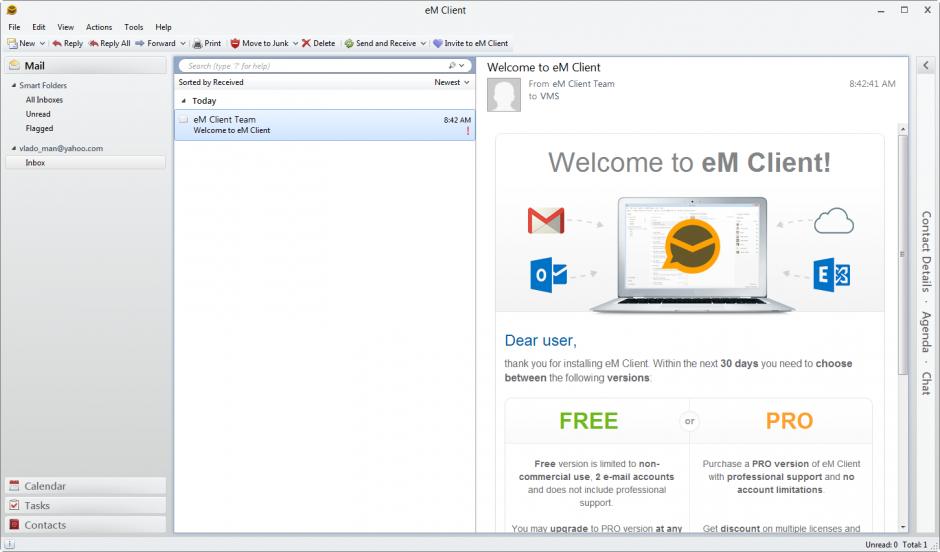Collapse the vlado_man@yahoo.com account
940x552 pixels.
14,148
